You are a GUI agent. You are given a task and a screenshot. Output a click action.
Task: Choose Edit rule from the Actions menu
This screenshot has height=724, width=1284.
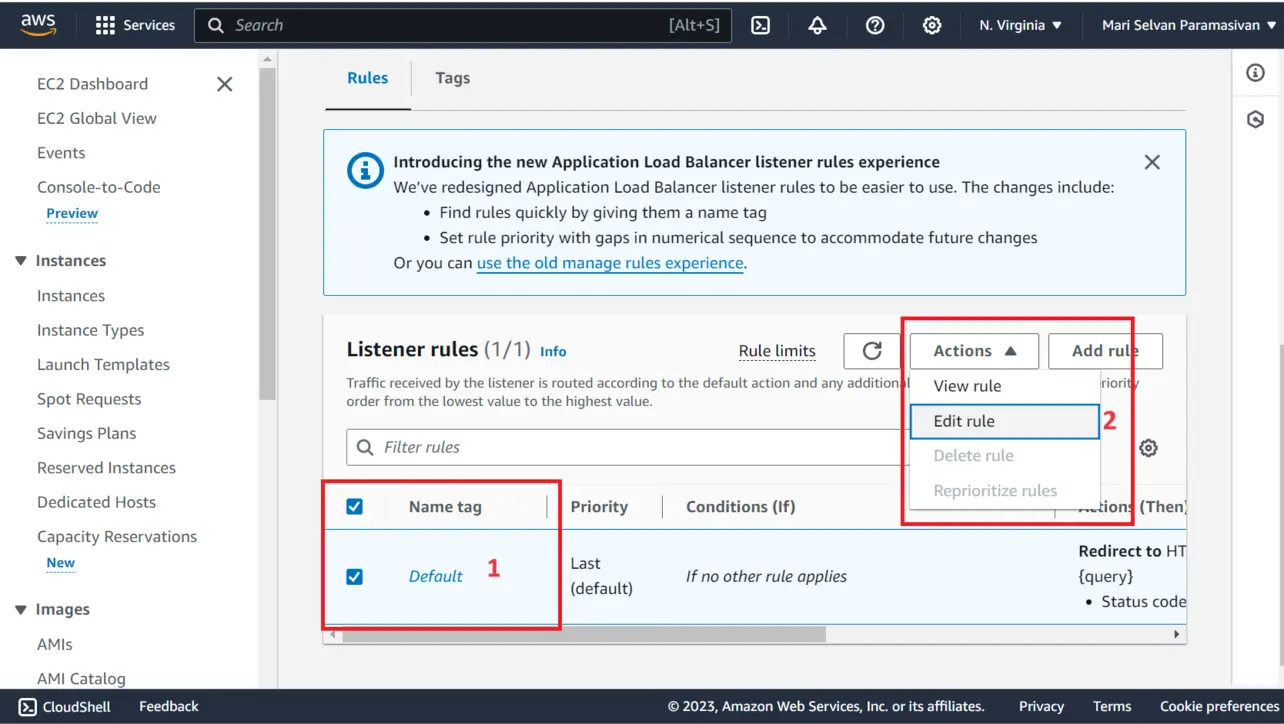click(1004, 421)
